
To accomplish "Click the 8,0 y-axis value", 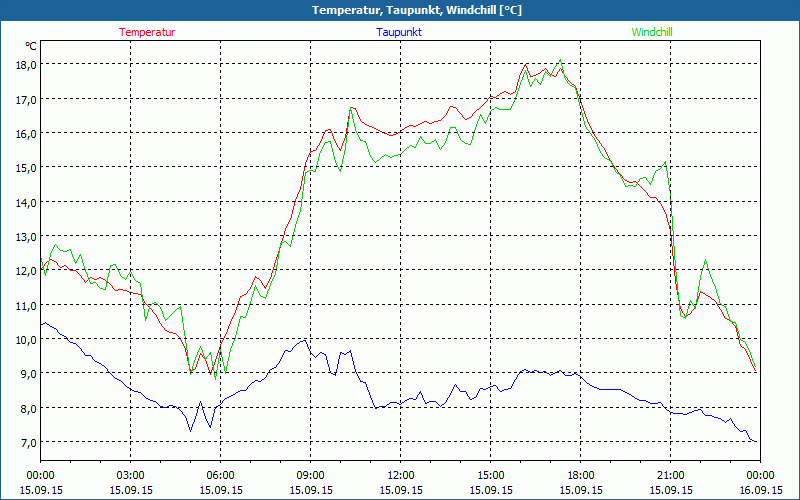I will coord(29,409).
